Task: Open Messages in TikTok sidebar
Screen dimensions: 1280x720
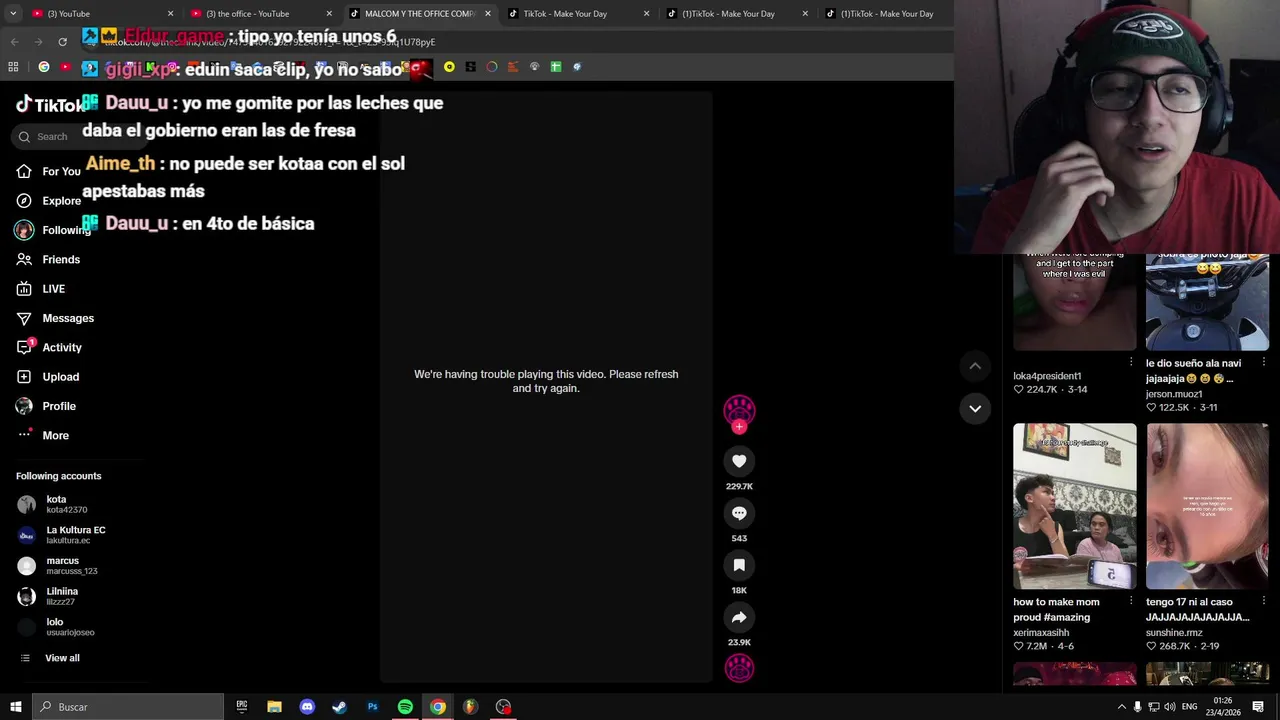Action: coord(55,318)
